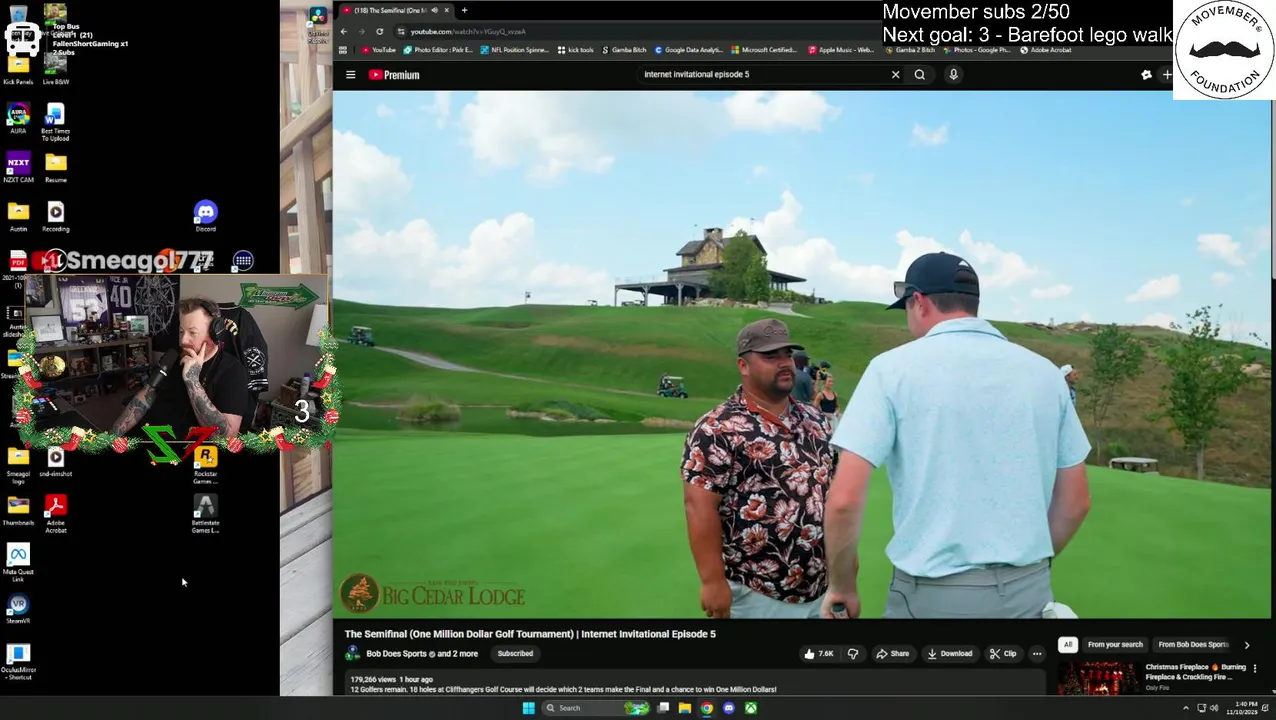Open a new browser tab
This screenshot has width=1276, height=720.
(464, 10)
